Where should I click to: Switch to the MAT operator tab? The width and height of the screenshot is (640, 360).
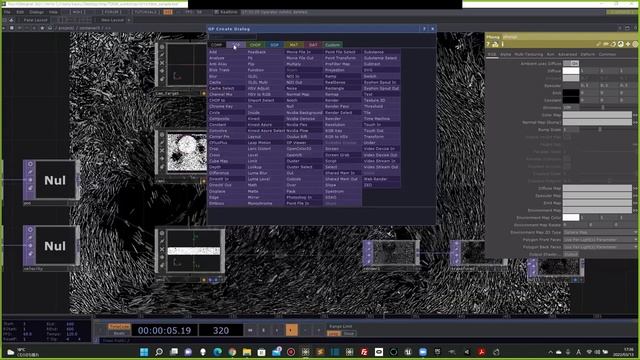tap(293, 44)
